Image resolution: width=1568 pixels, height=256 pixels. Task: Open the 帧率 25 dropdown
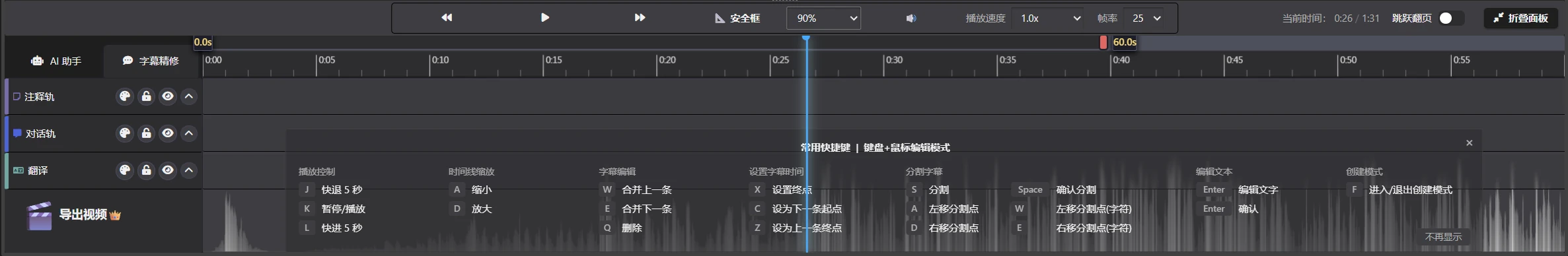coord(1146,18)
